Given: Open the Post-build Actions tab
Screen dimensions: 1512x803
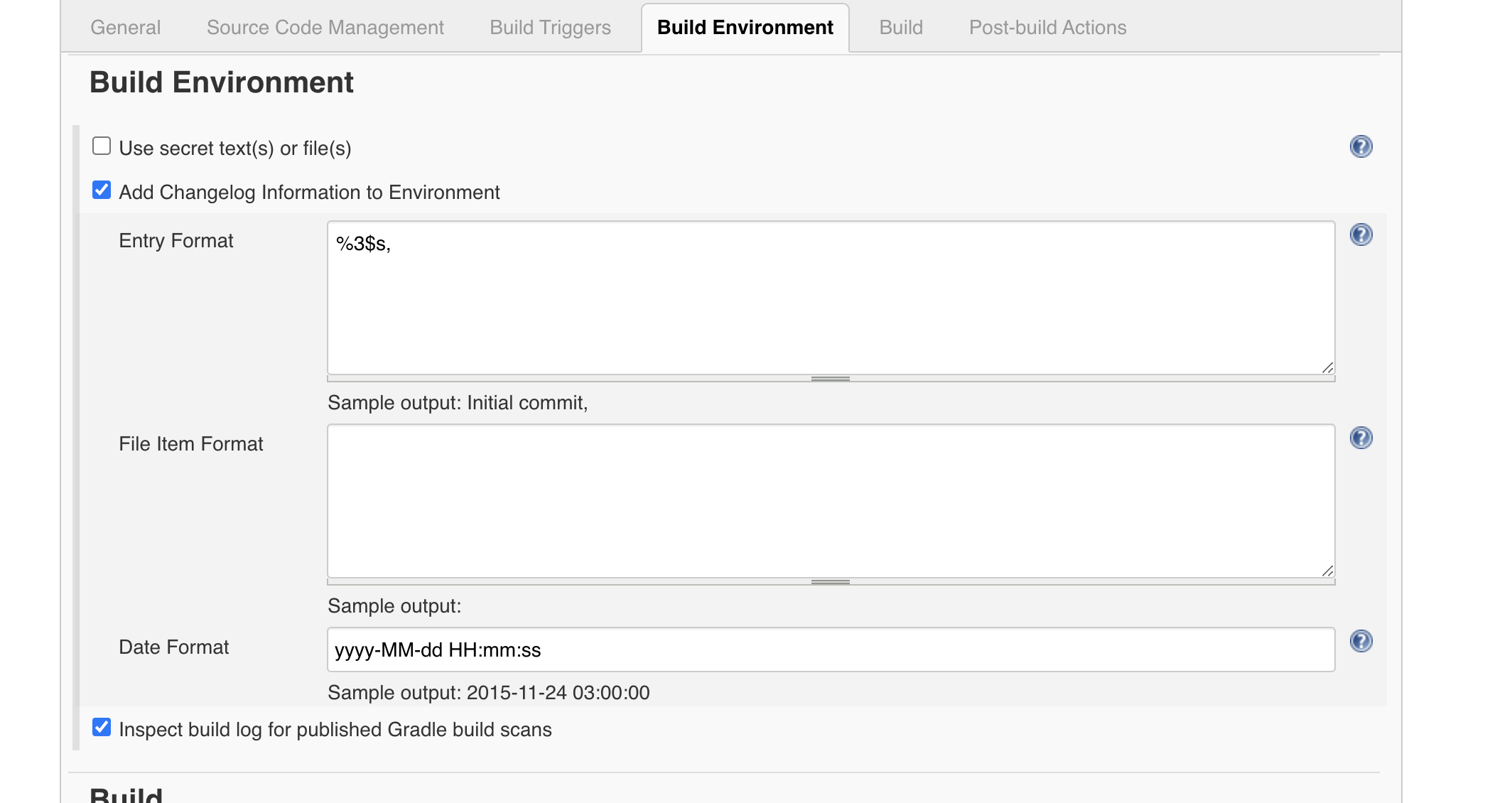Looking at the screenshot, I should pos(1047,28).
